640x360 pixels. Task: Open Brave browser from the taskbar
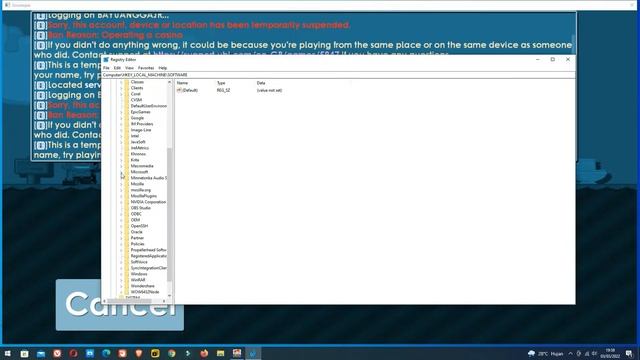coord(139,353)
